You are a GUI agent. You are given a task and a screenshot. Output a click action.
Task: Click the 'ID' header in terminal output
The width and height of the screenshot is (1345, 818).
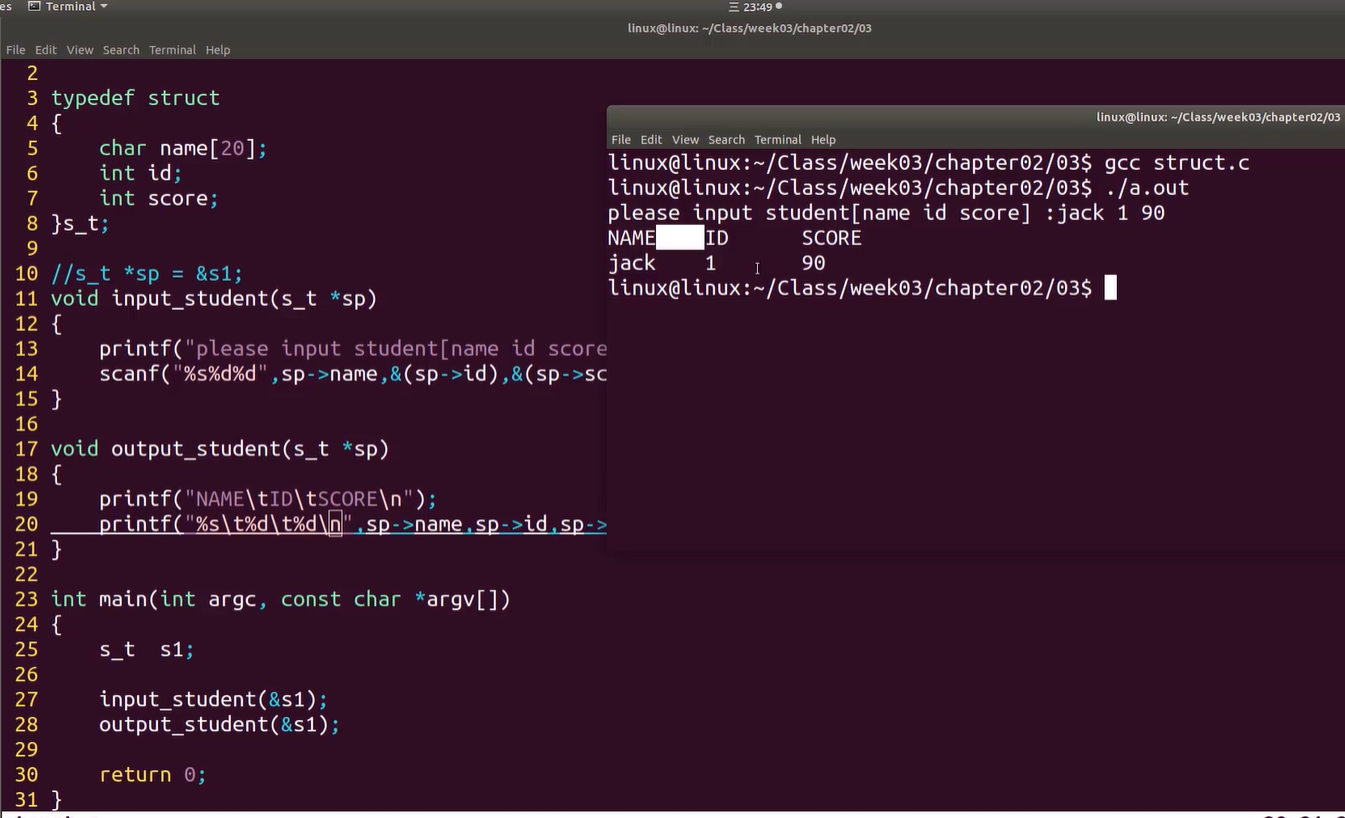(x=717, y=238)
